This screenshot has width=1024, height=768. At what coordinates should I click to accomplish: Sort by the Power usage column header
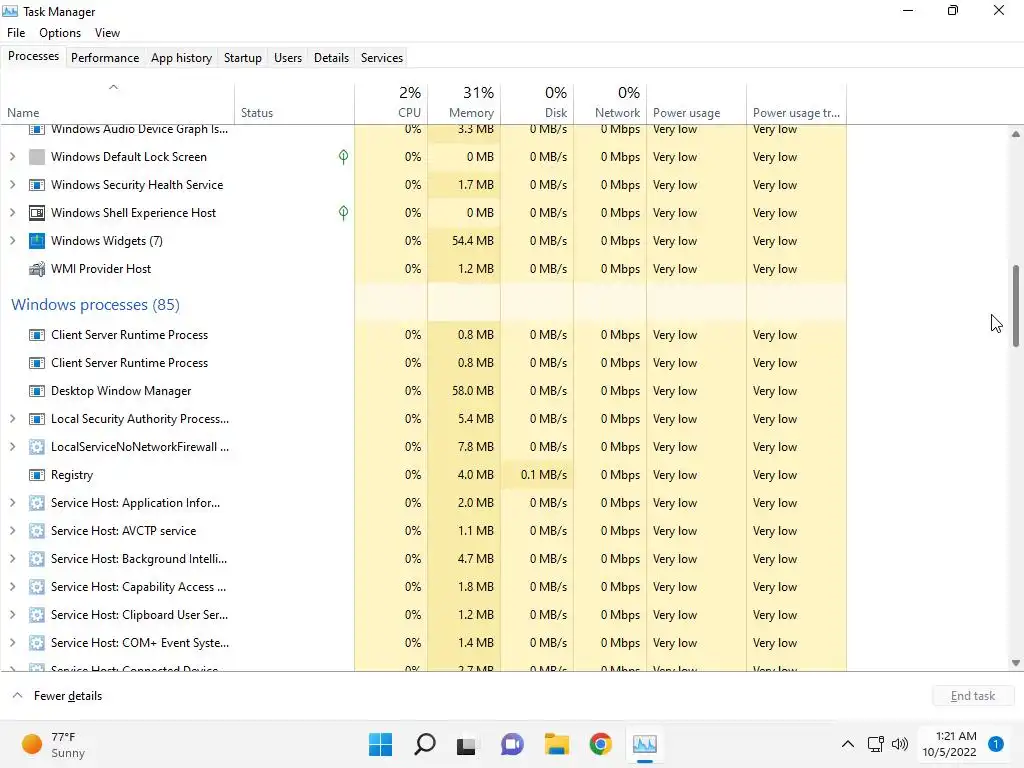(x=696, y=103)
